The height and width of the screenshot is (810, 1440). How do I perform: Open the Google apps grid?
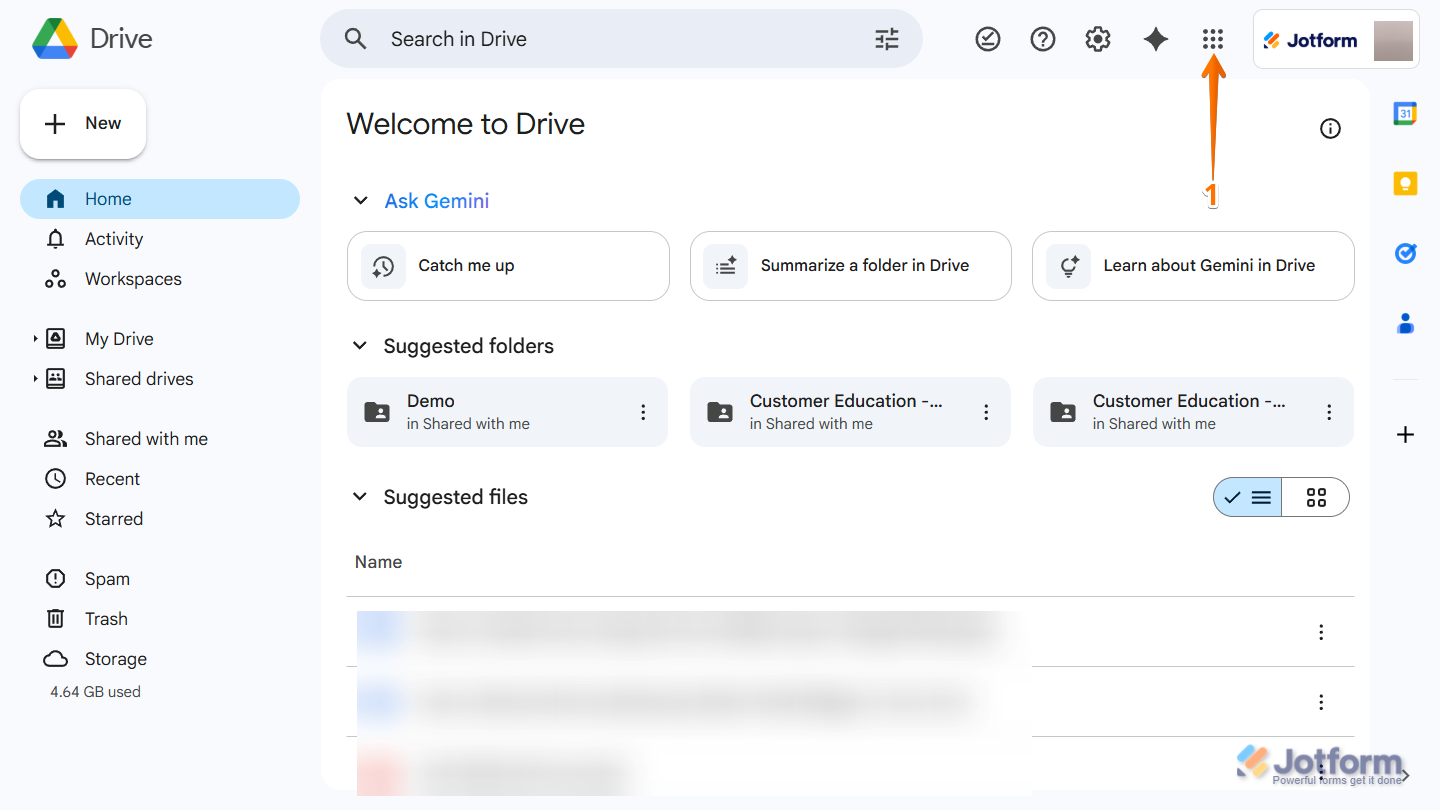pyautogui.click(x=1212, y=39)
